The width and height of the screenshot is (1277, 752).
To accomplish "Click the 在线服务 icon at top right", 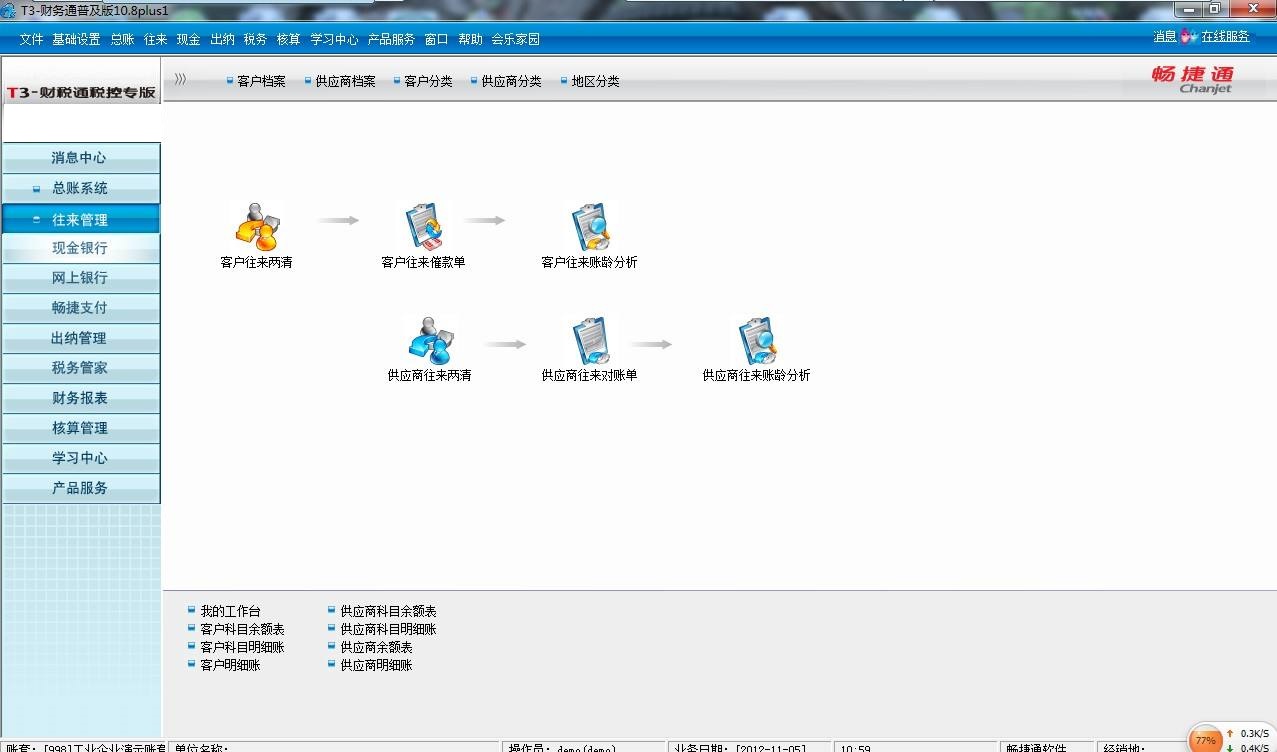I will tap(1188, 37).
